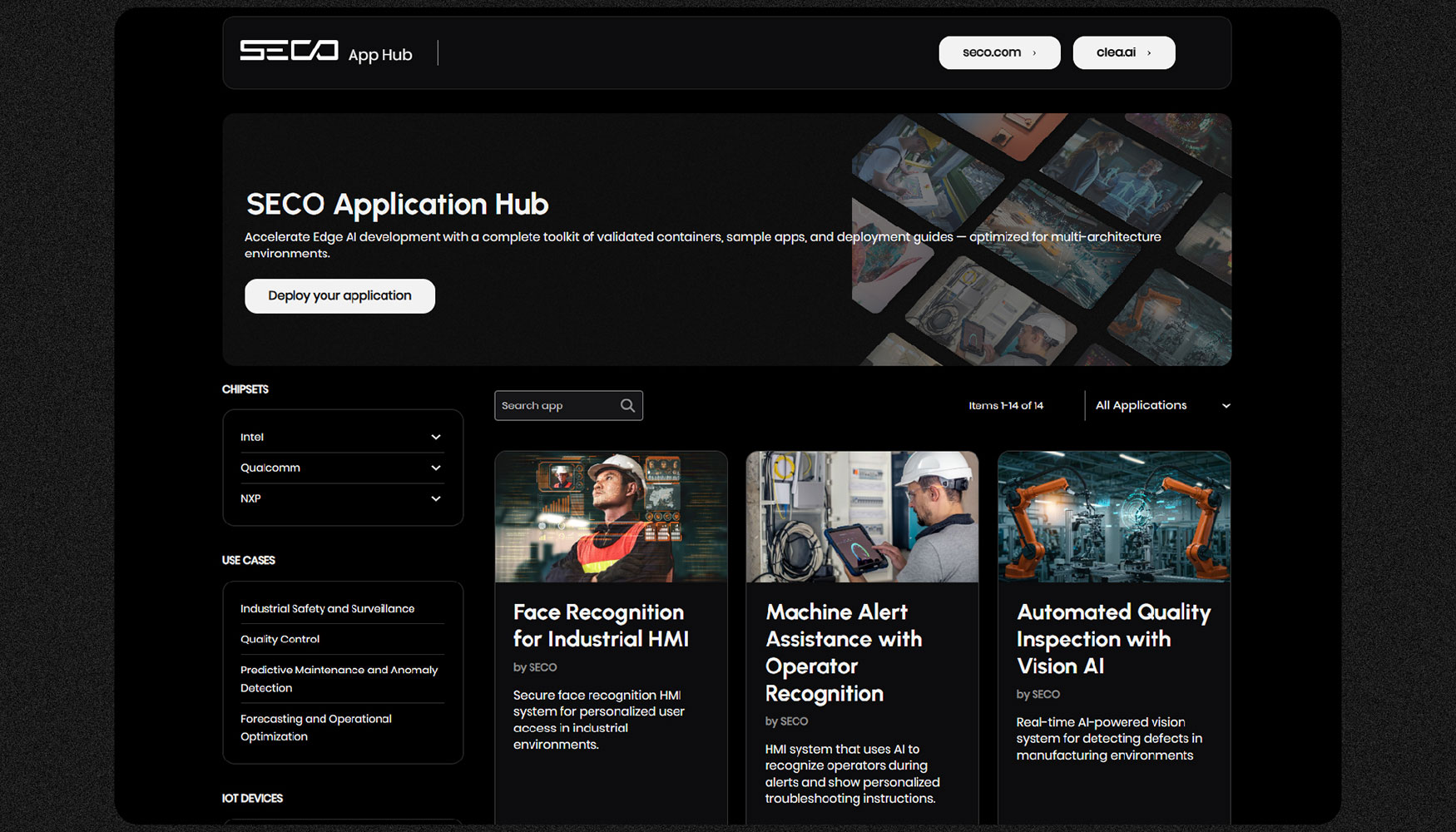Viewport: 1456px width, 832px height.
Task: Open the All Applications dropdown
Action: click(1161, 405)
